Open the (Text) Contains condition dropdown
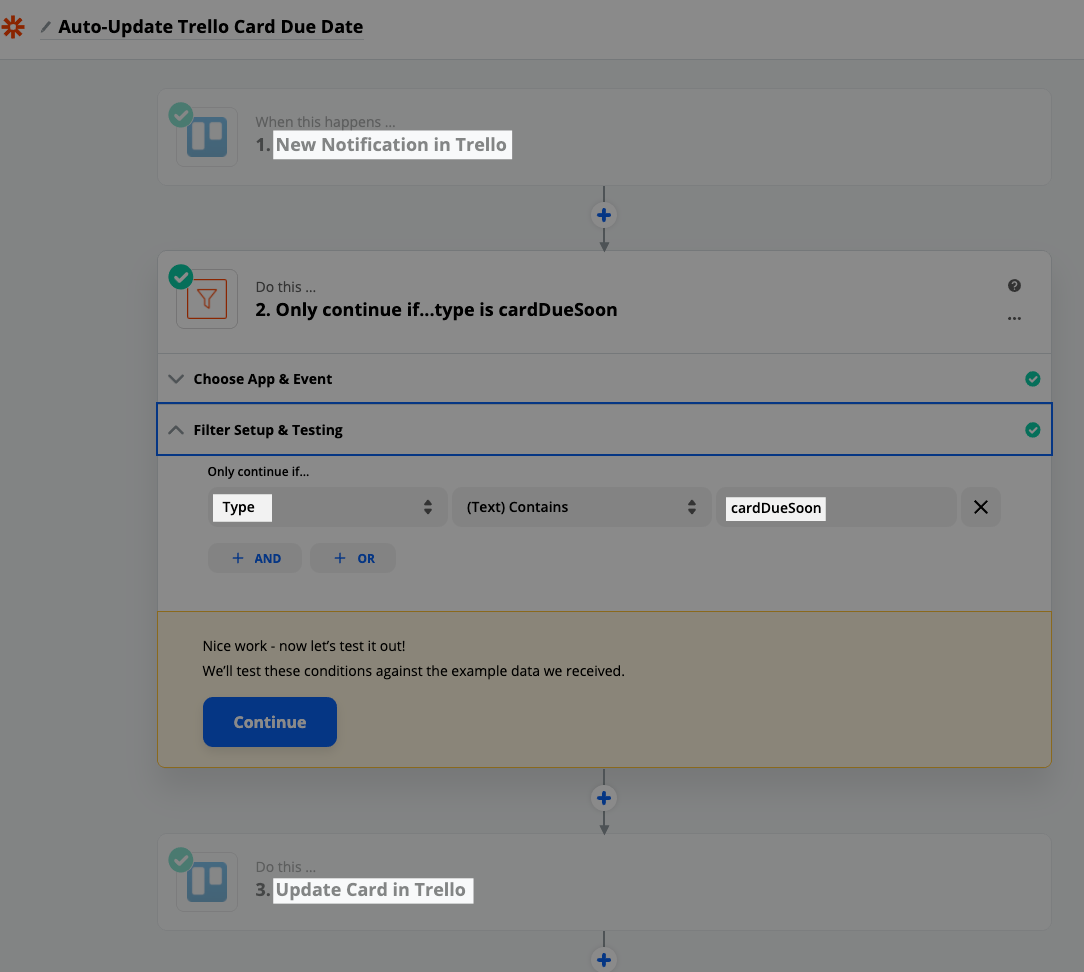Image resolution: width=1084 pixels, height=972 pixels. [581, 507]
